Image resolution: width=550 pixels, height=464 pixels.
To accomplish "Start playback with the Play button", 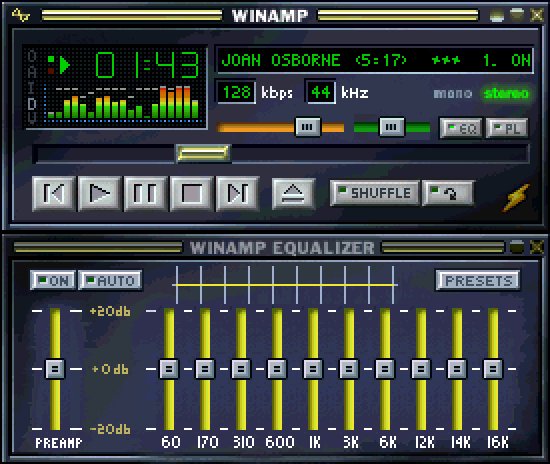I will pos(100,194).
